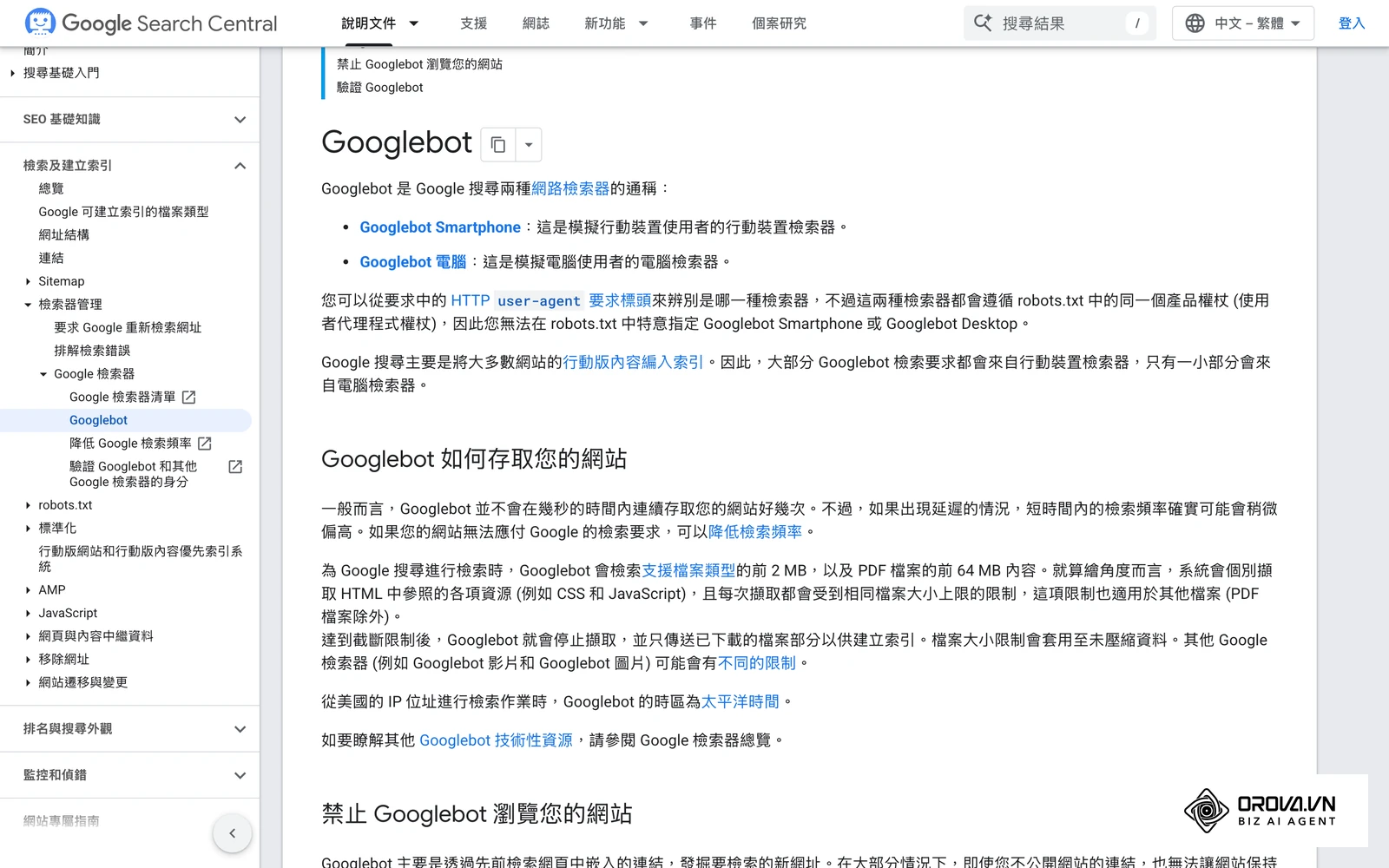Click external link icon next to 降低 Google 檢索頻率
Image resolution: width=1389 pixels, height=868 pixels.
click(205, 444)
